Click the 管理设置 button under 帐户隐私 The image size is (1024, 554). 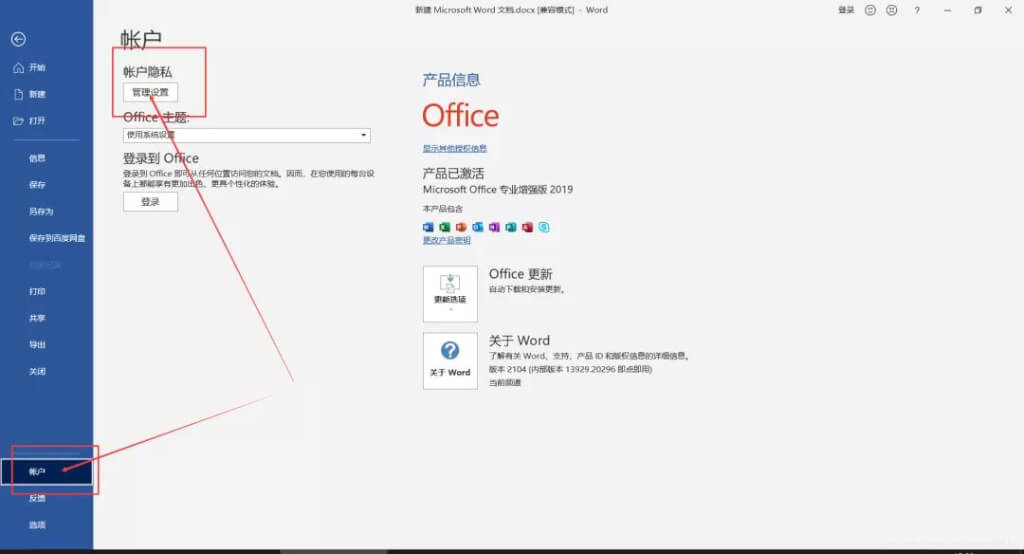pos(150,92)
